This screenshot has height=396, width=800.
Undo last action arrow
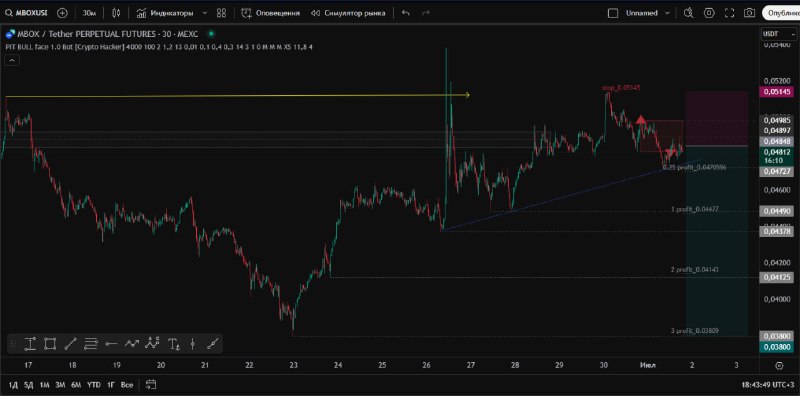coord(406,13)
